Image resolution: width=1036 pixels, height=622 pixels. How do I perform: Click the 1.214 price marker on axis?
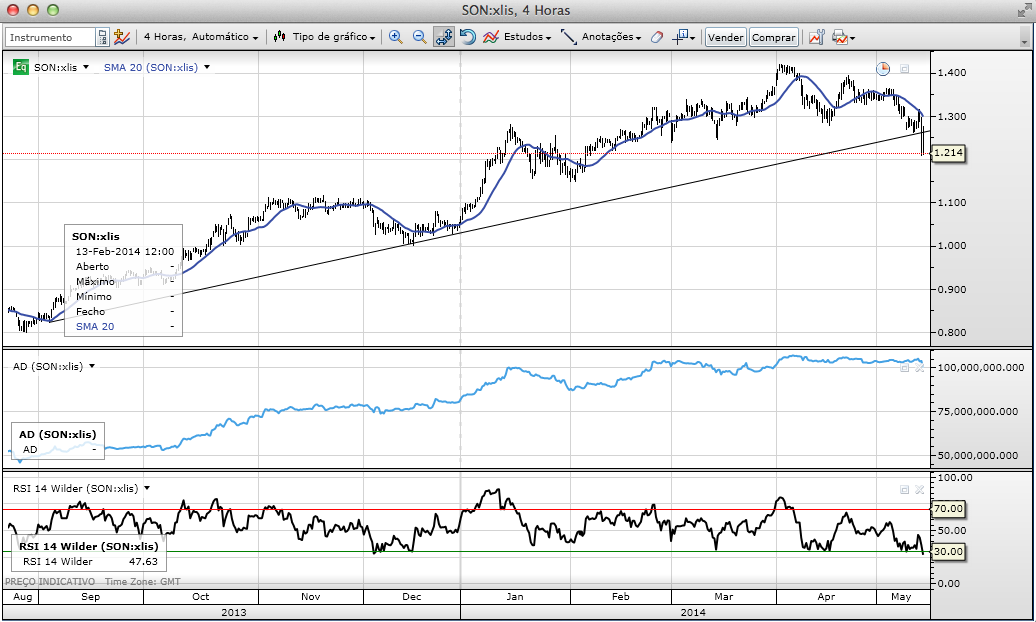click(946, 153)
